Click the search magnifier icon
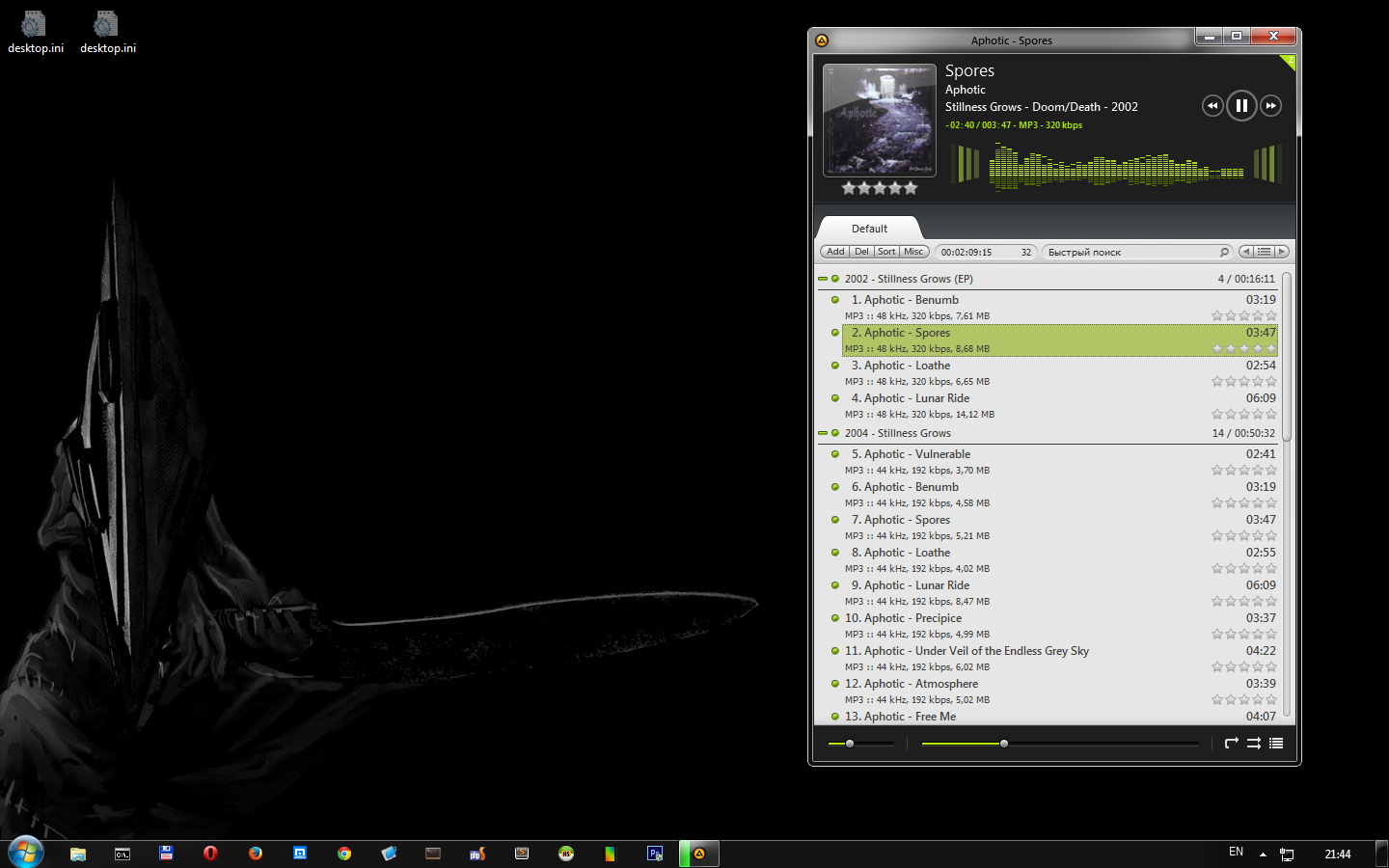 tap(1224, 252)
